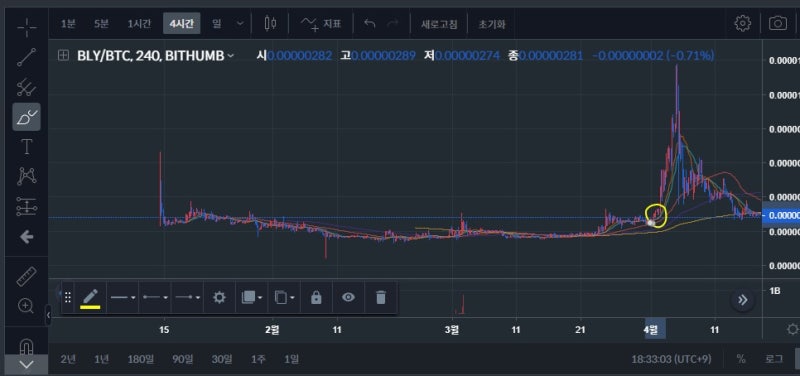Select the trend line drawing tool

(x=27, y=57)
